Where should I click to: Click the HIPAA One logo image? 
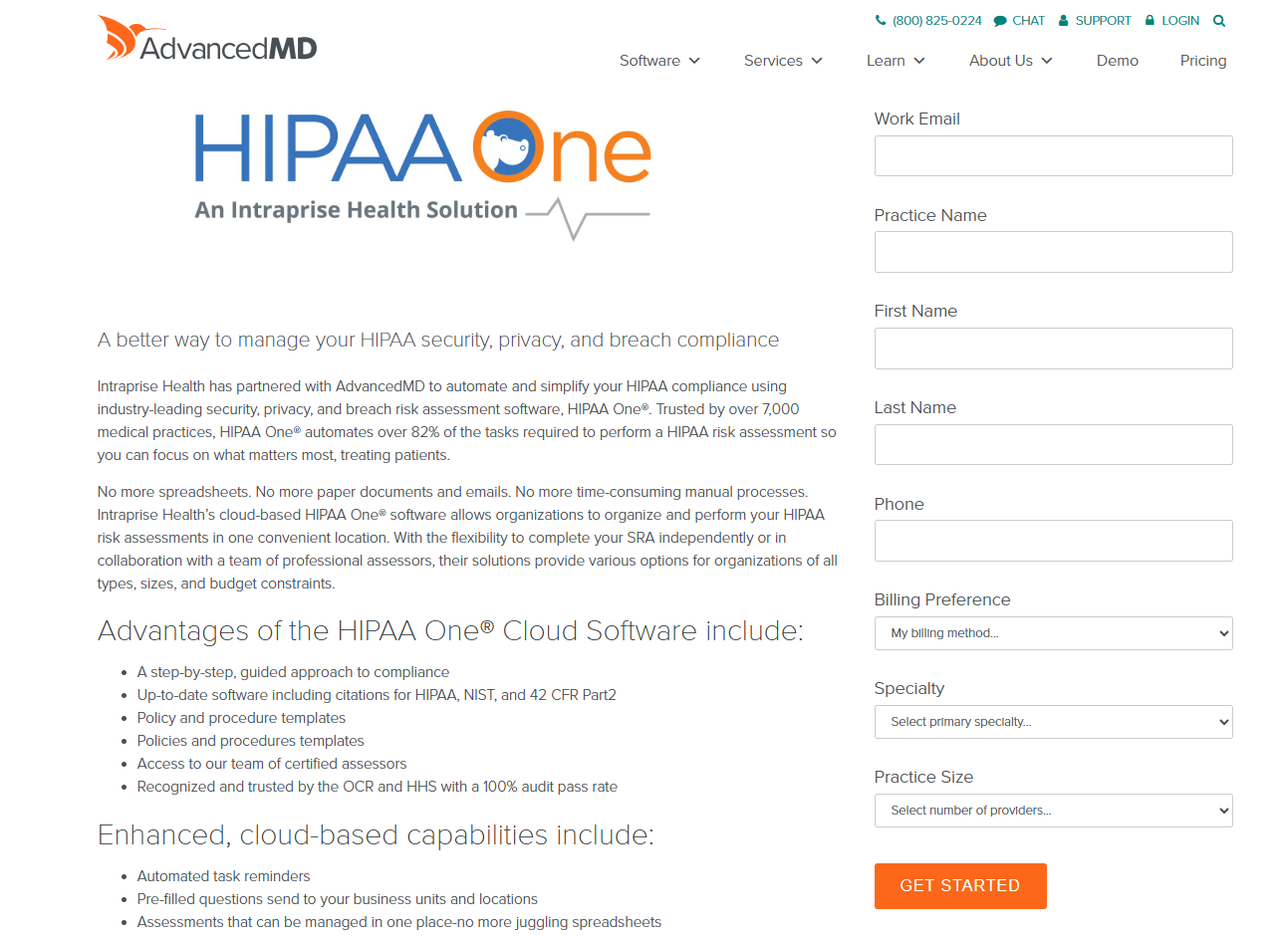coord(422,175)
